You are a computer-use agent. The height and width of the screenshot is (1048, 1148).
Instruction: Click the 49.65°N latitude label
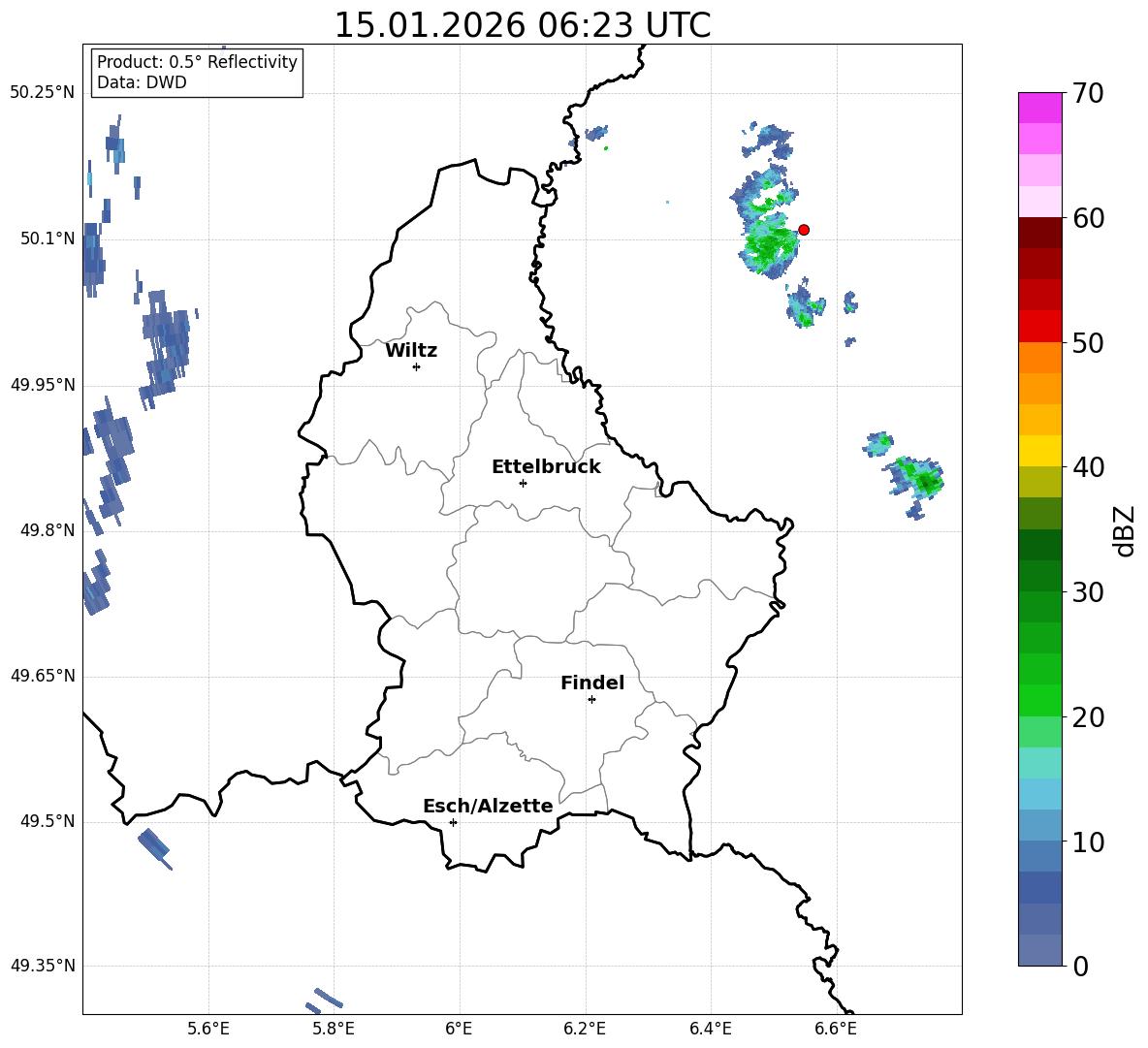[x=43, y=676]
